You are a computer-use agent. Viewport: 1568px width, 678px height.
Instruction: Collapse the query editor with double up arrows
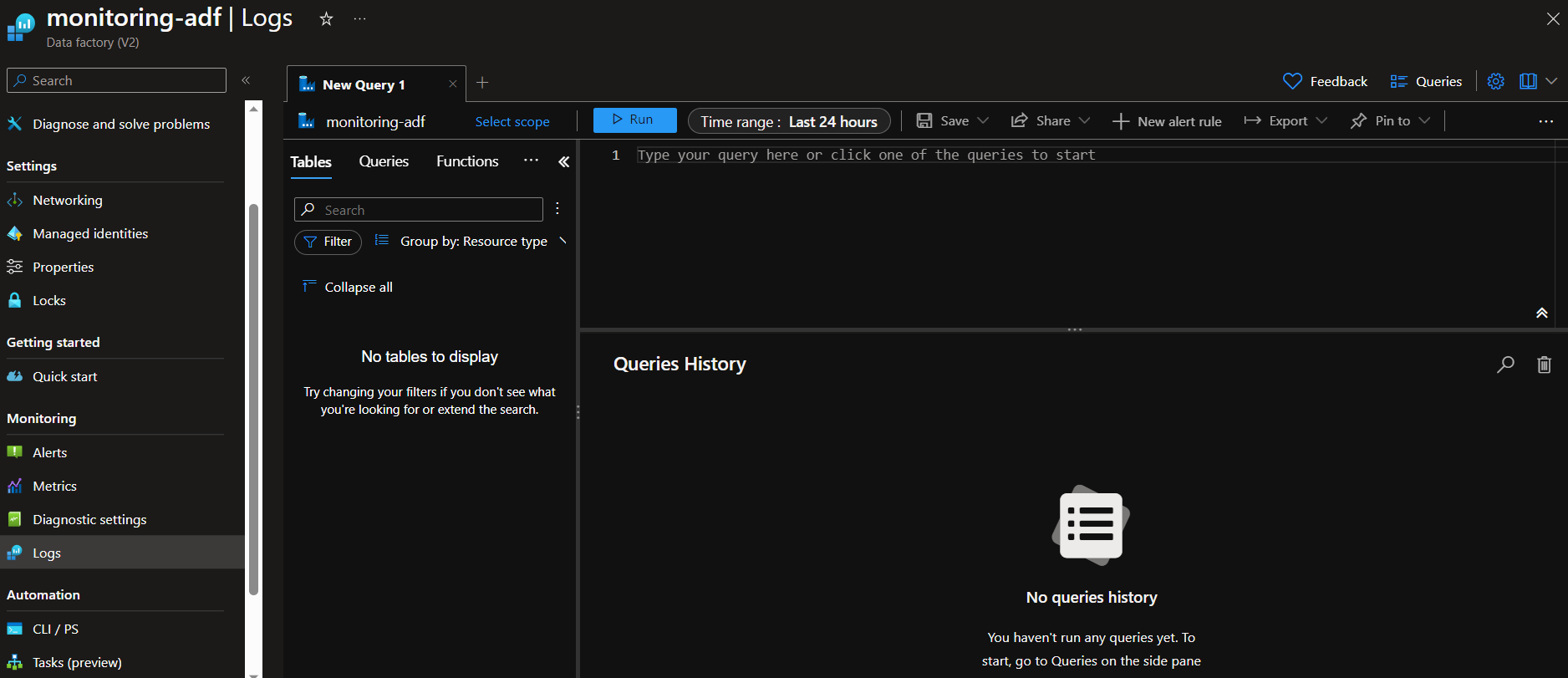coord(1542,314)
